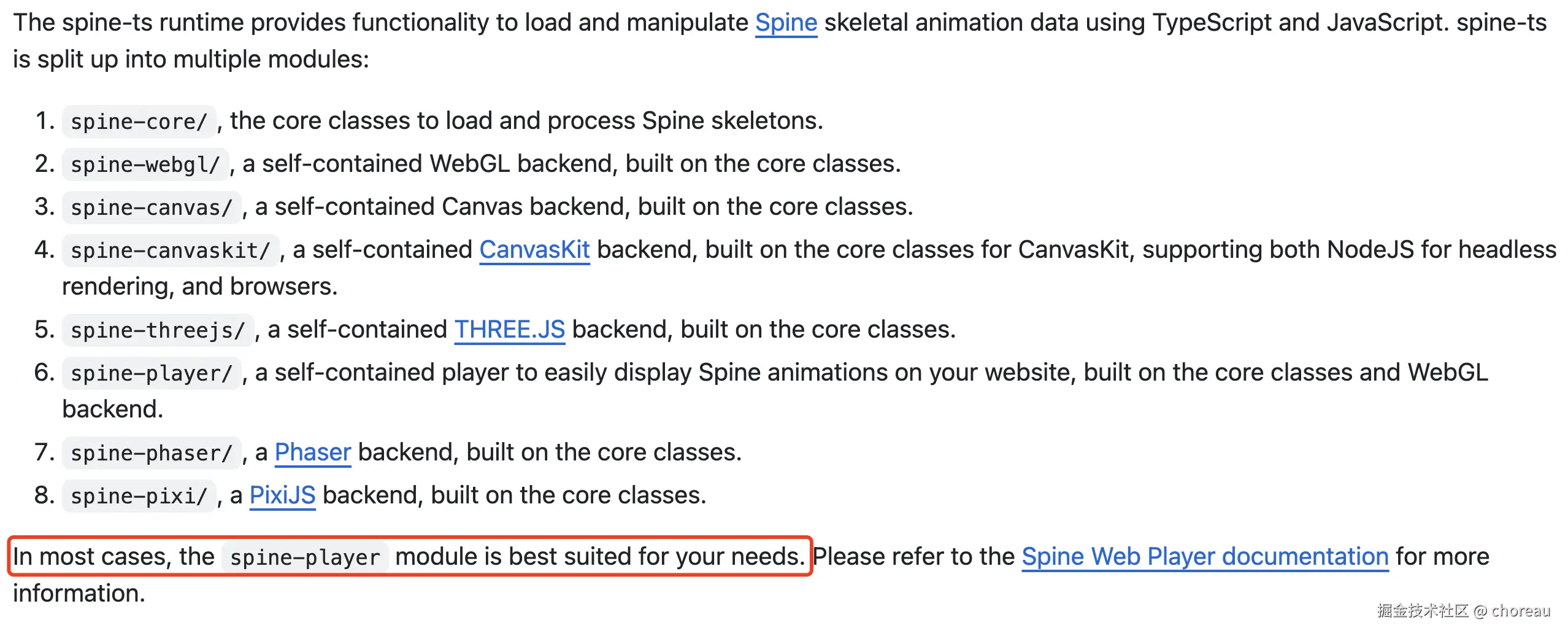Open Spine Web Player documentation link
The image size is (1568, 636).
[x=1205, y=557]
